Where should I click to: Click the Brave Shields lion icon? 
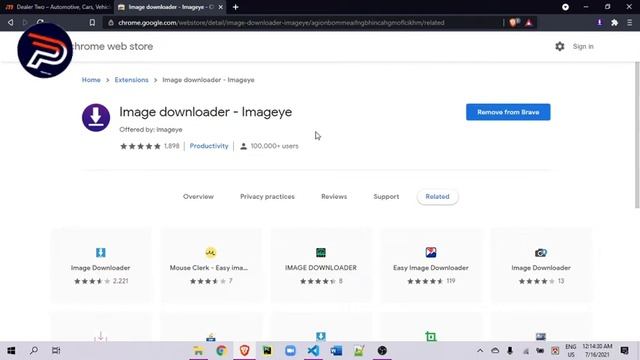pos(513,23)
